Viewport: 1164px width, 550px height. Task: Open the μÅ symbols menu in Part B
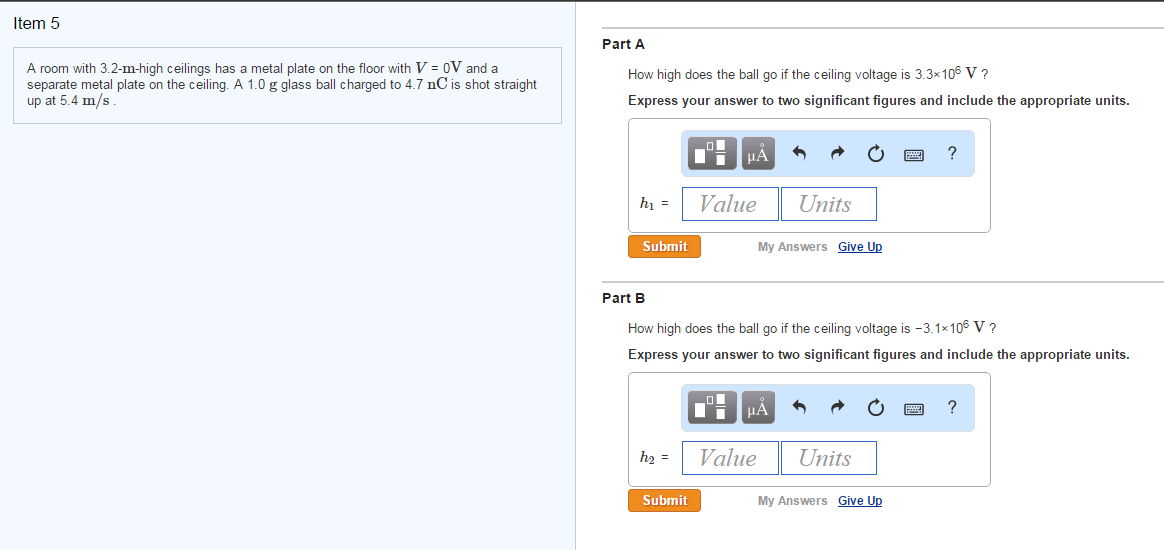point(758,407)
